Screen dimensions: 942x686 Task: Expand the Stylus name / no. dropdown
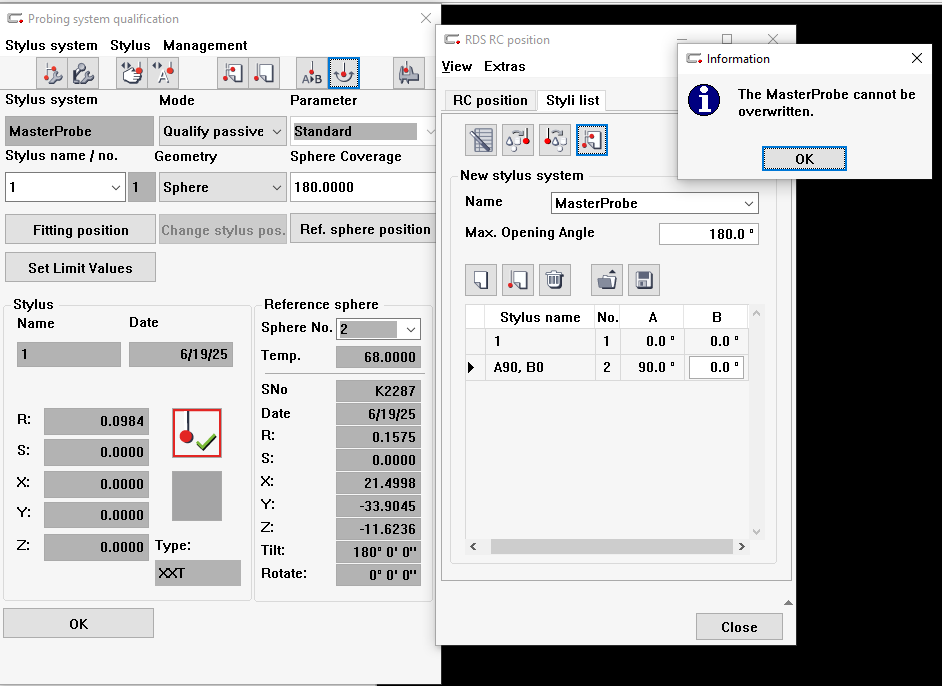pyautogui.click(x=116, y=187)
